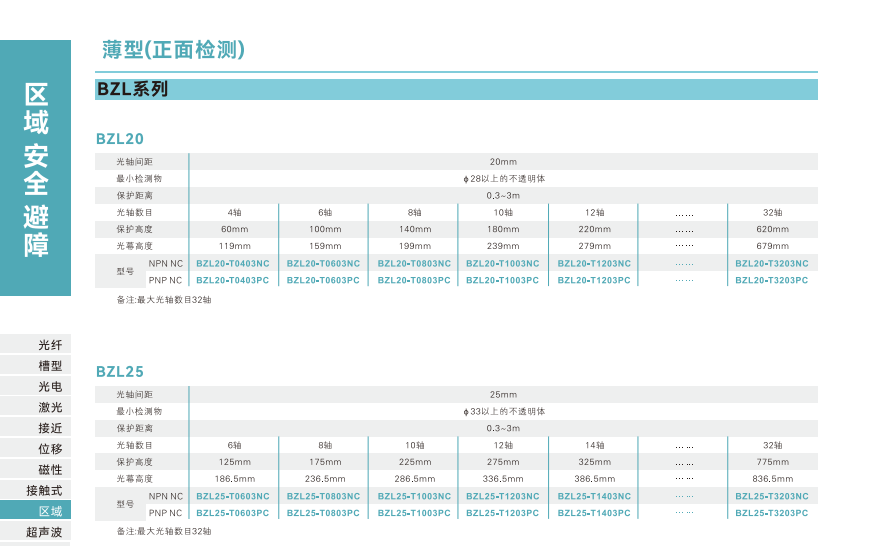Click the BZL20-T1003NC model code

[x=502, y=264]
